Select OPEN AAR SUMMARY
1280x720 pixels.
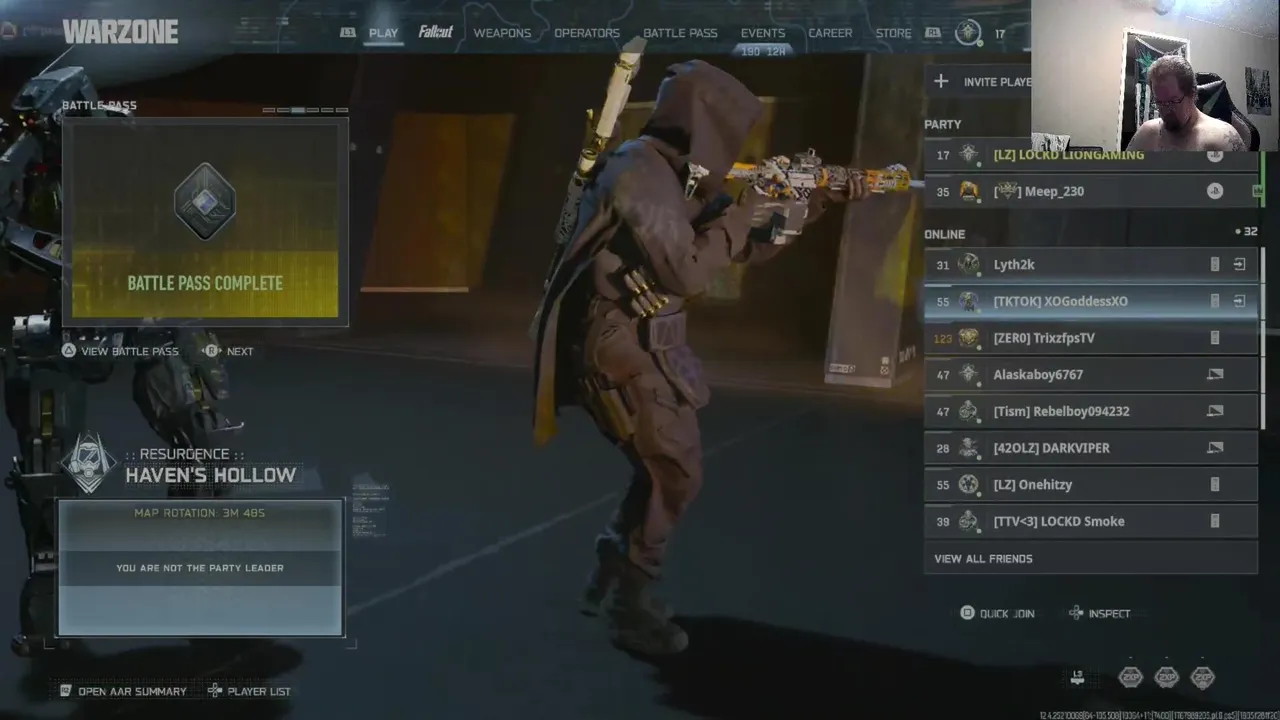click(x=123, y=691)
